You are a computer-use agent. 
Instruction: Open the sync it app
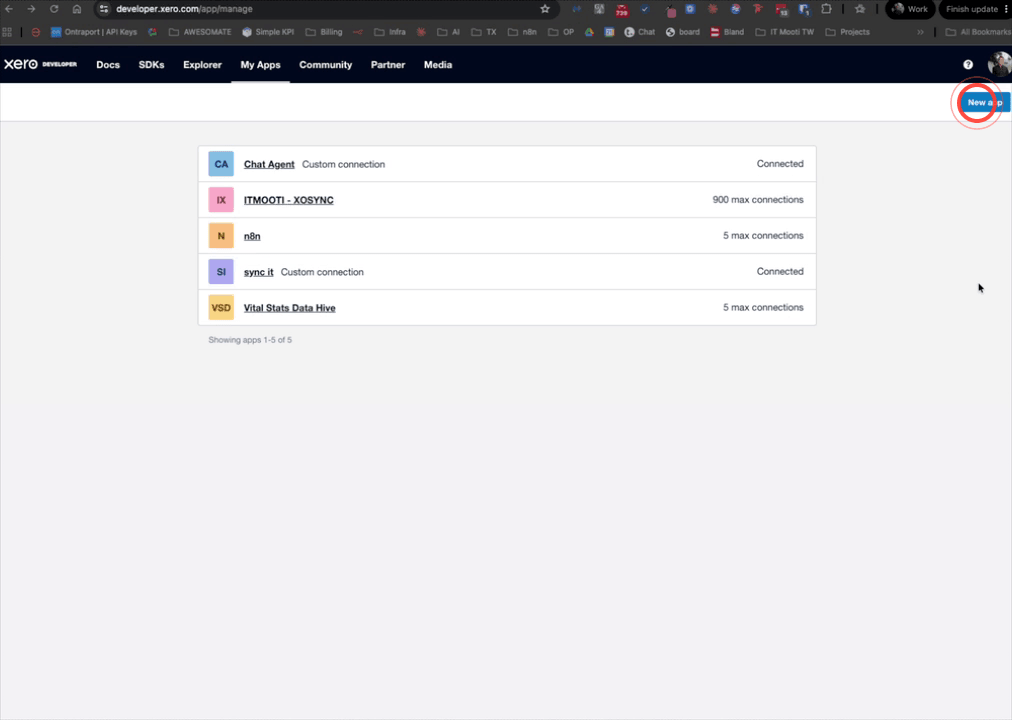point(258,272)
